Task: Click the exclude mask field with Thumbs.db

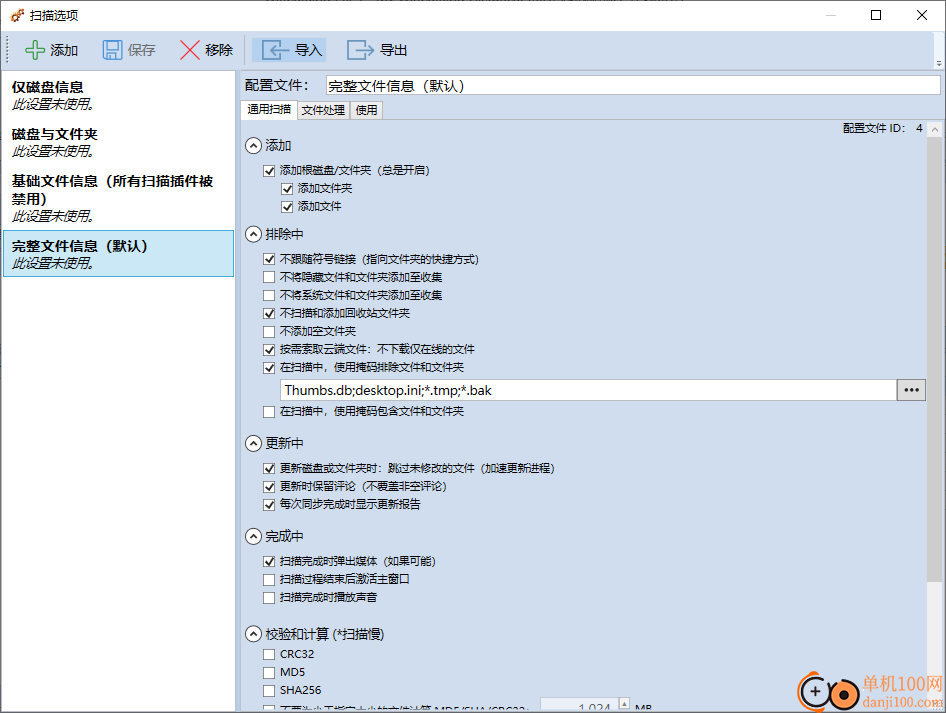Action: pos(588,390)
